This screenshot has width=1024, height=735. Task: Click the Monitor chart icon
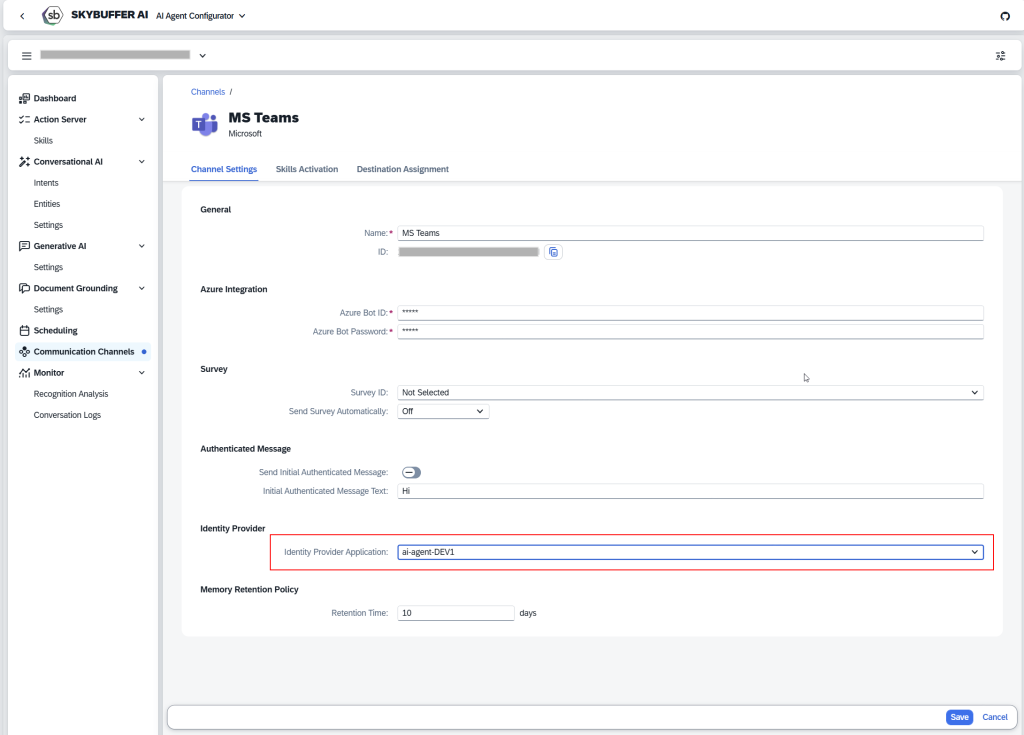pyautogui.click(x=24, y=372)
